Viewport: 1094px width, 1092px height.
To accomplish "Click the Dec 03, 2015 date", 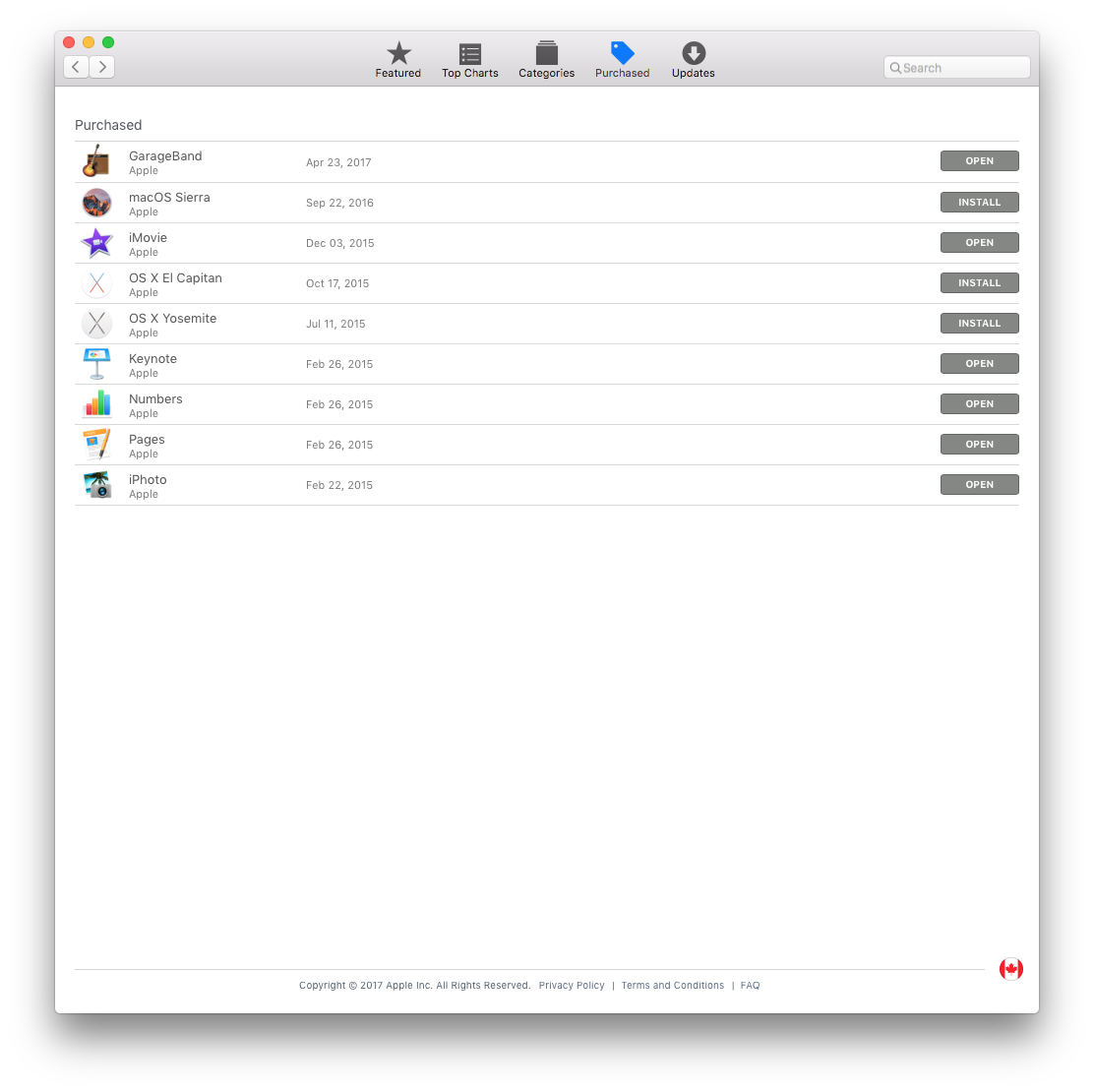I will click(x=339, y=244).
